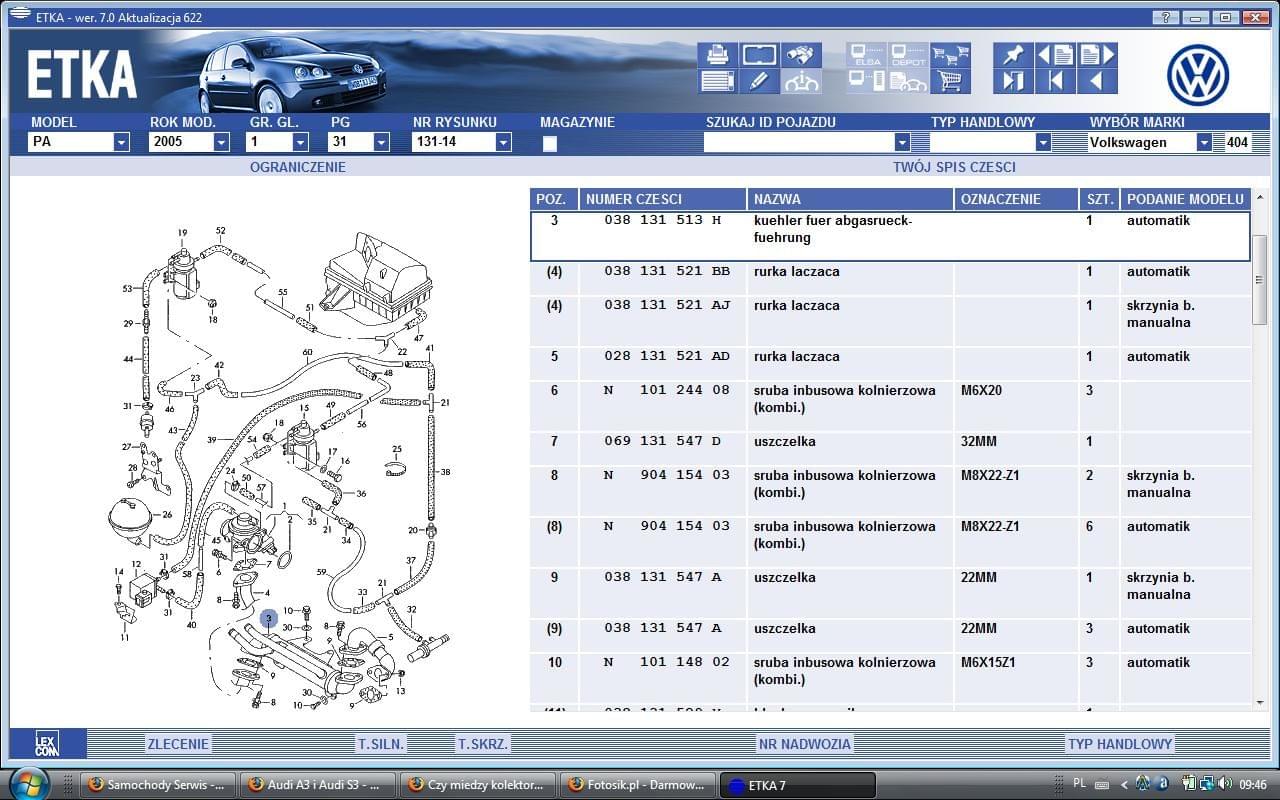Go to the previous page icon
The image size is (1280, 800).
click(x=1055, y=55)
